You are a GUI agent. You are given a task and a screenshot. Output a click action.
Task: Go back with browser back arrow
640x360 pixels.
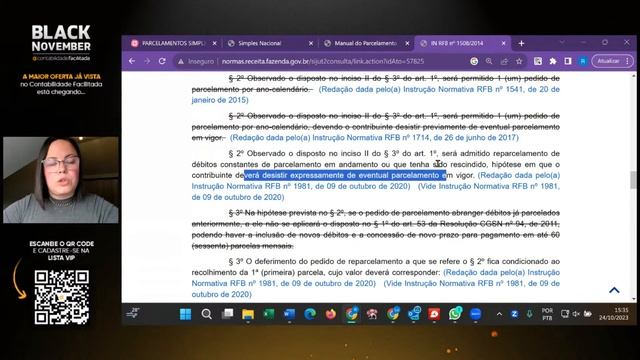pyautogui.click(x=132, y=61)
